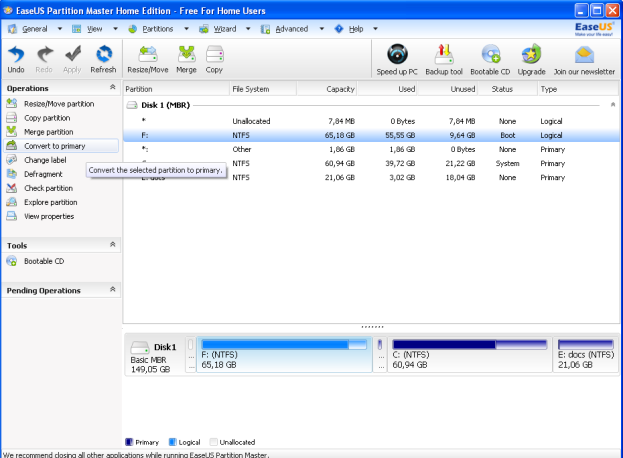Select C: (NTFS) block in disk map
This screenshot has height=458, width=623.
[470, 355]
